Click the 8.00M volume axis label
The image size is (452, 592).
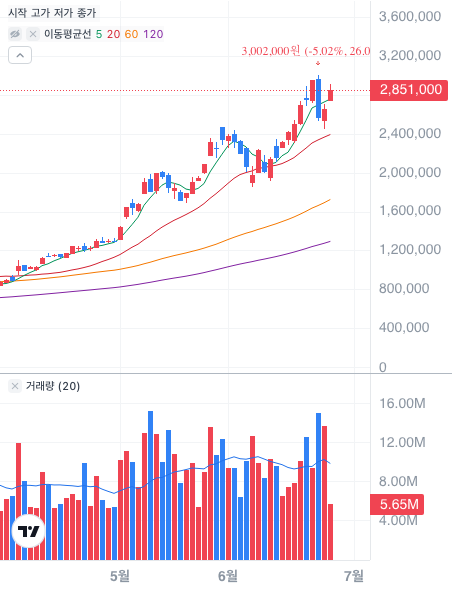[399, 481]
